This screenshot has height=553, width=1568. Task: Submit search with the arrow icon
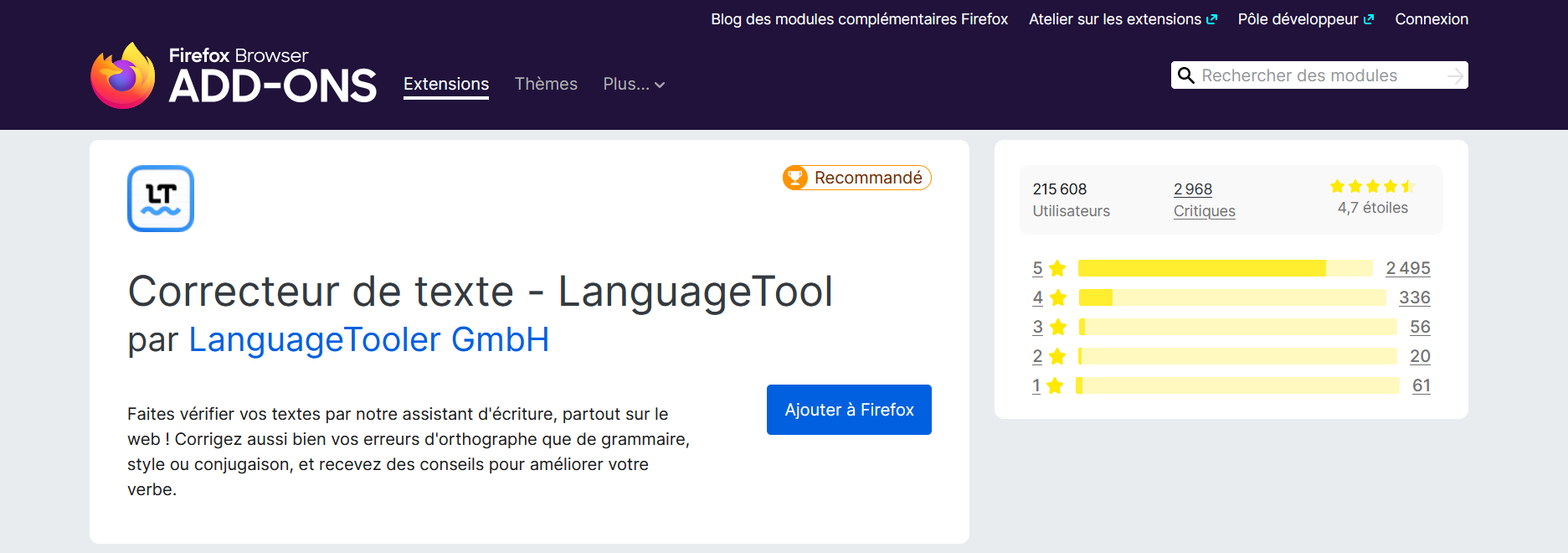coord(1456,75)
